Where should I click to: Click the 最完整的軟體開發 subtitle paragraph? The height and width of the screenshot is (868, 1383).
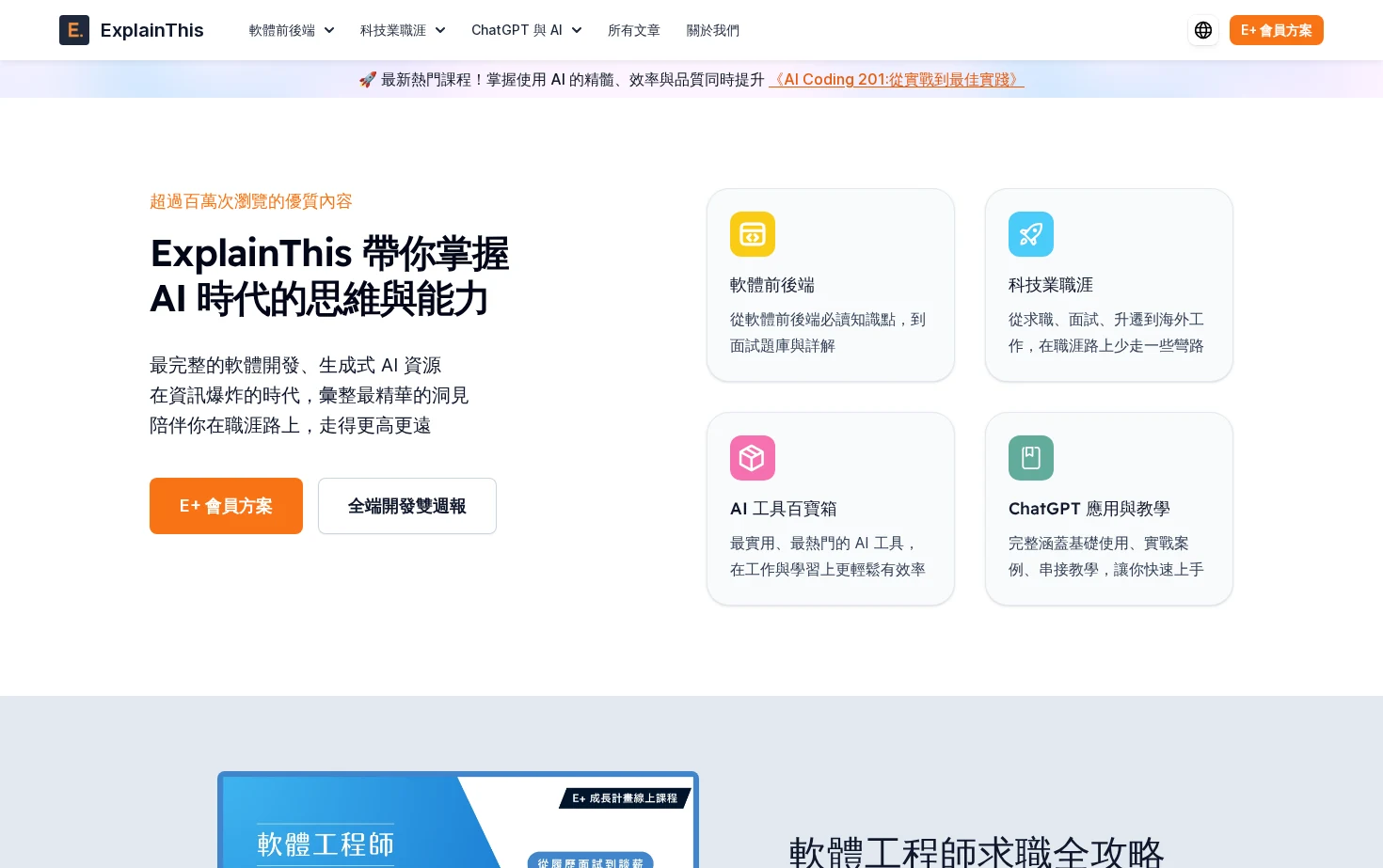310,395
